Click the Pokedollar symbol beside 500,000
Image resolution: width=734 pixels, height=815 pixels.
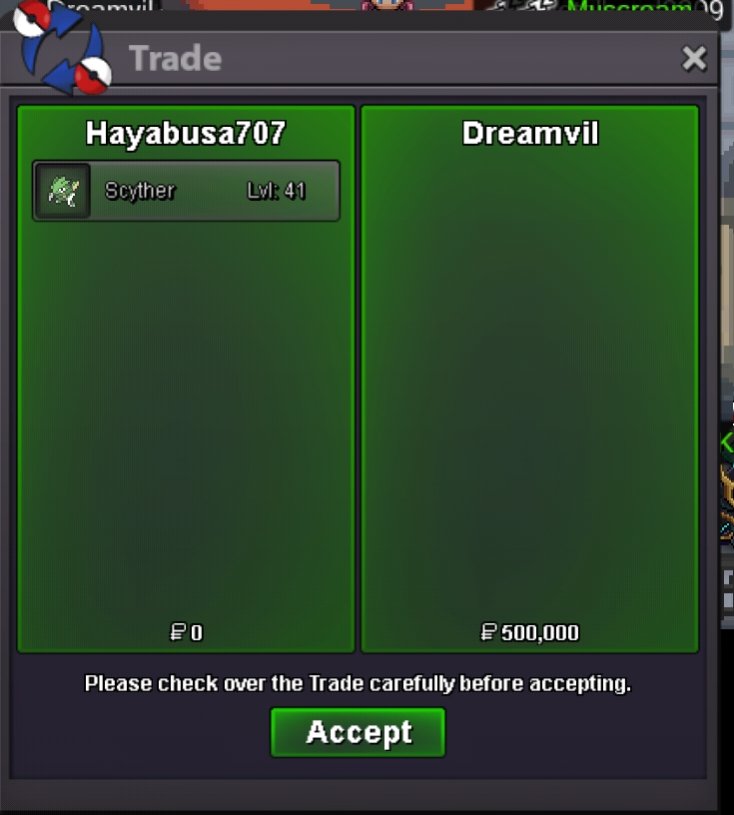pos(488,632)
